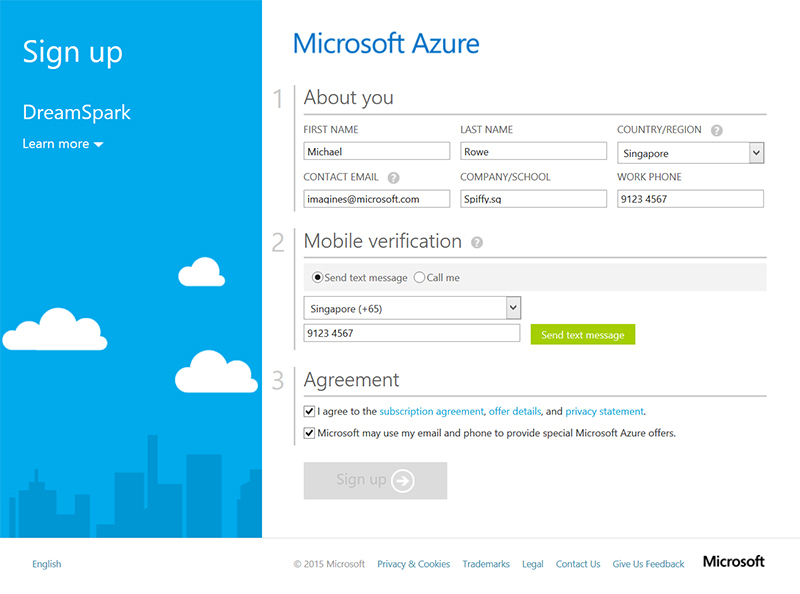Open the Contact Us footer link

[578, 564]
